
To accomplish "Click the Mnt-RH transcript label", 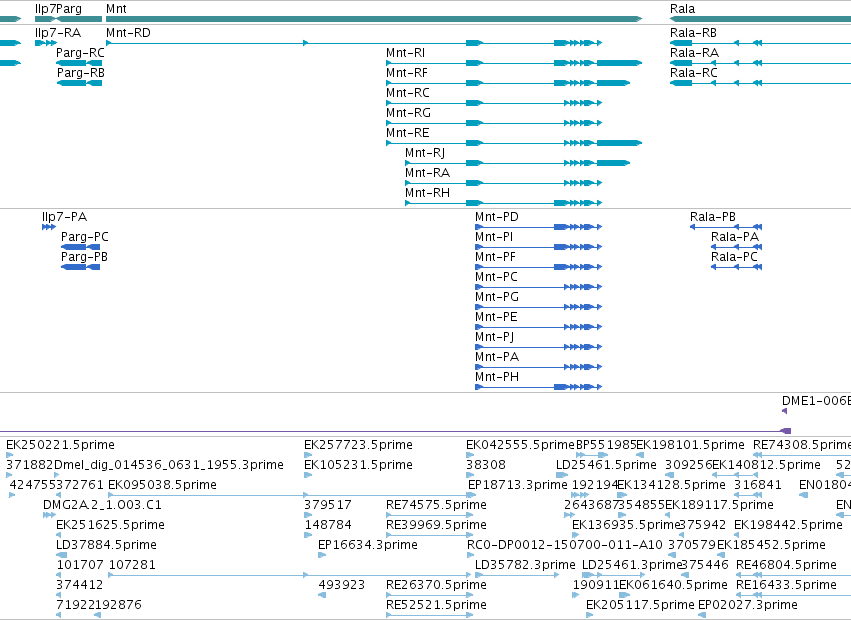I will point(428,193).
